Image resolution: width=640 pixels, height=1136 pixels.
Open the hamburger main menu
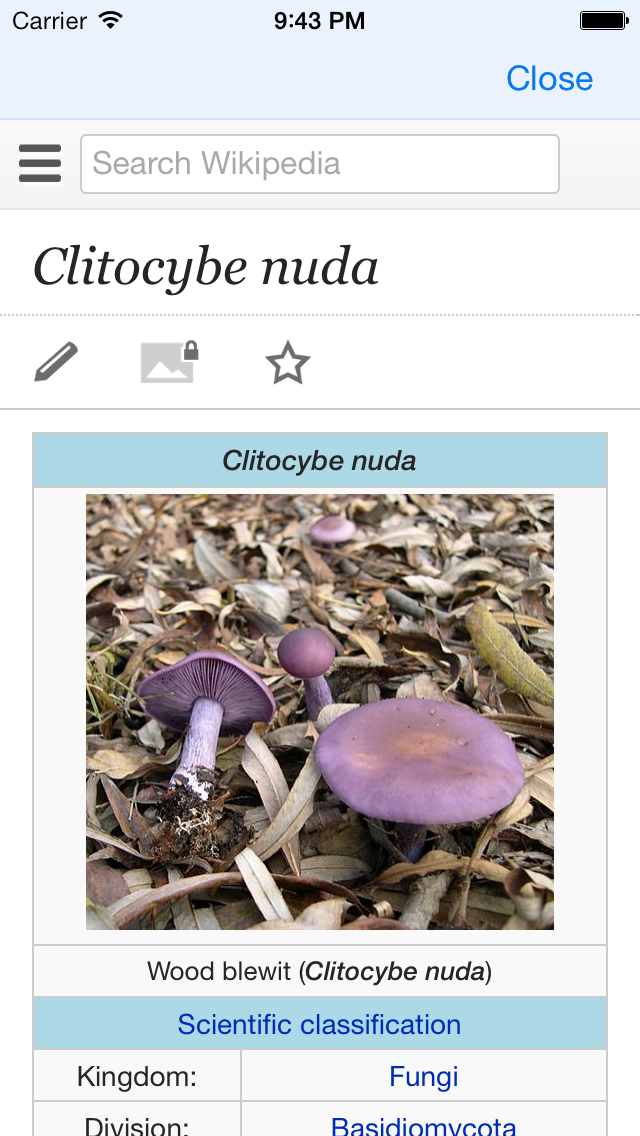(40, 163)
